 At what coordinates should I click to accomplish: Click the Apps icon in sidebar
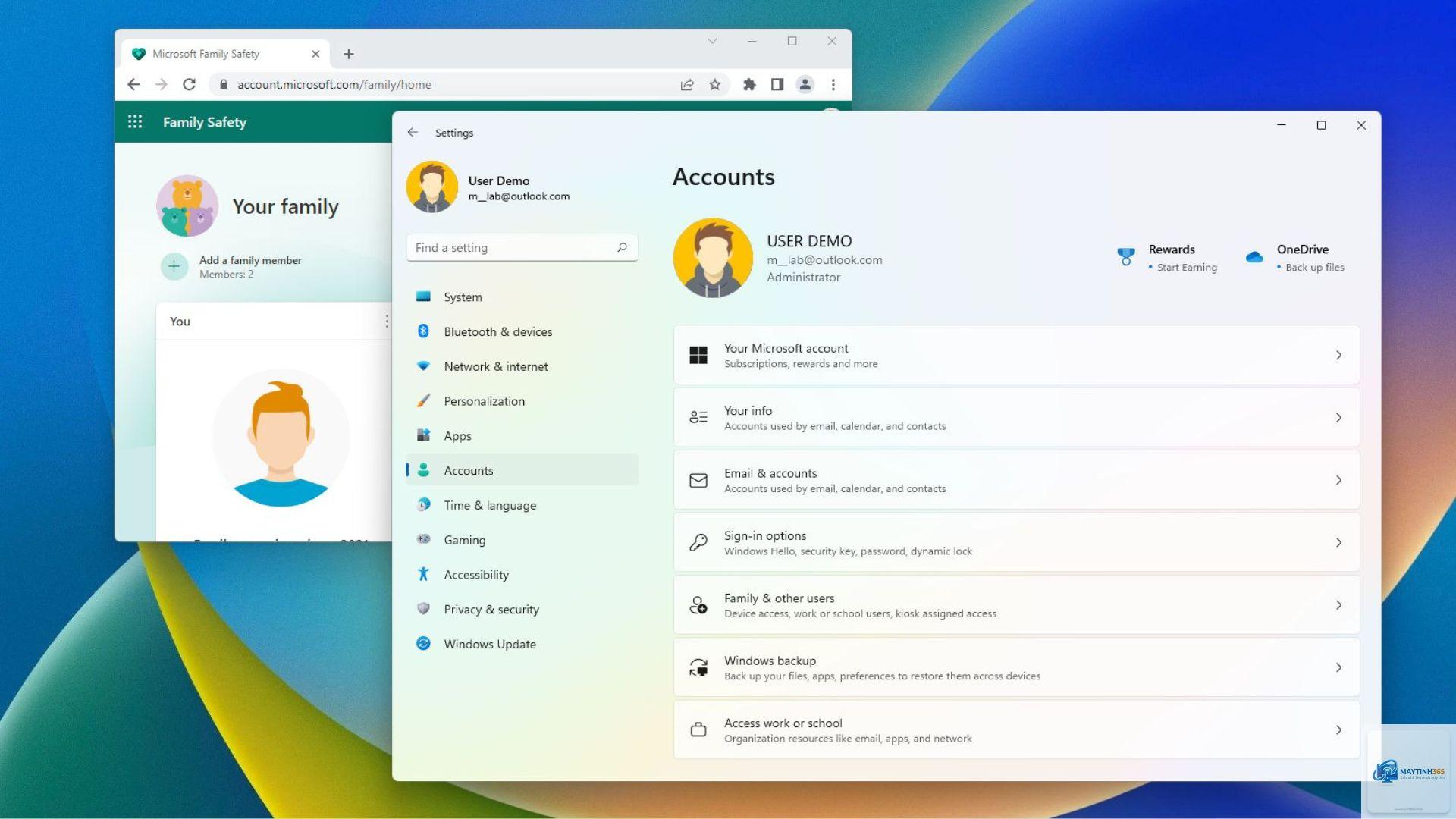pos(423,435)
